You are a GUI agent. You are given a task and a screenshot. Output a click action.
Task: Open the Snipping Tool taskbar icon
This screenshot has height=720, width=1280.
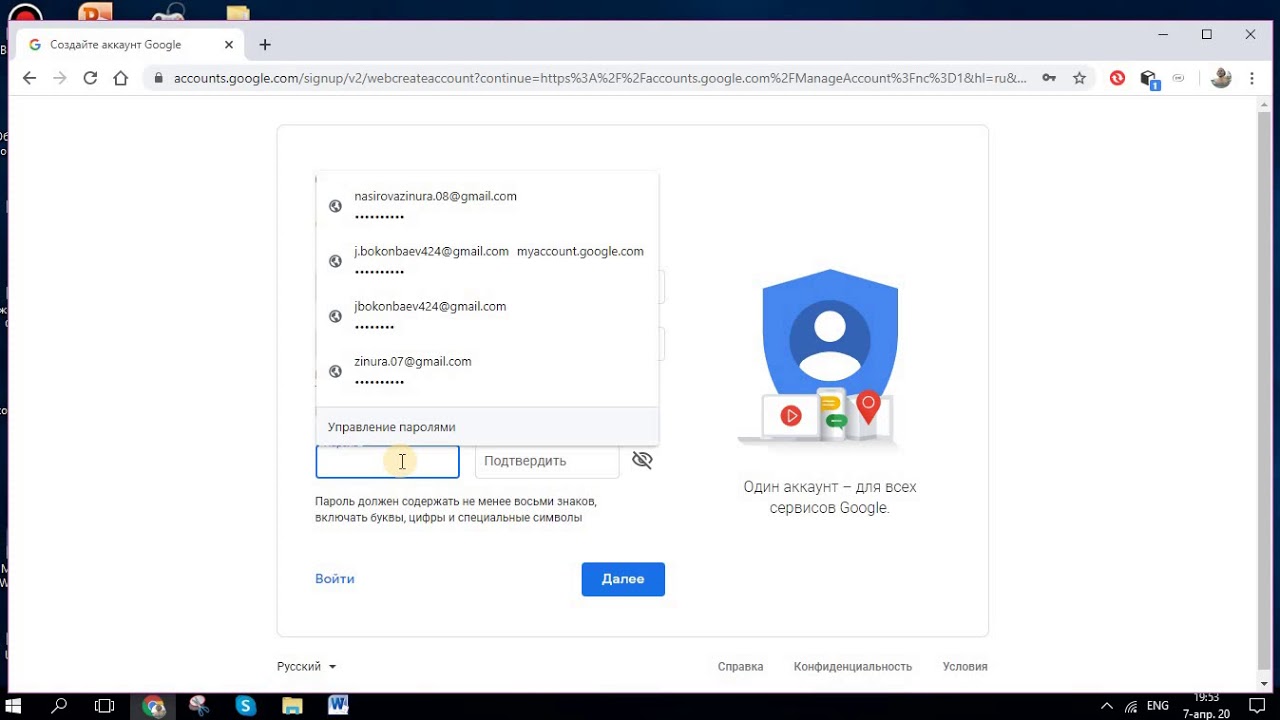198,706
